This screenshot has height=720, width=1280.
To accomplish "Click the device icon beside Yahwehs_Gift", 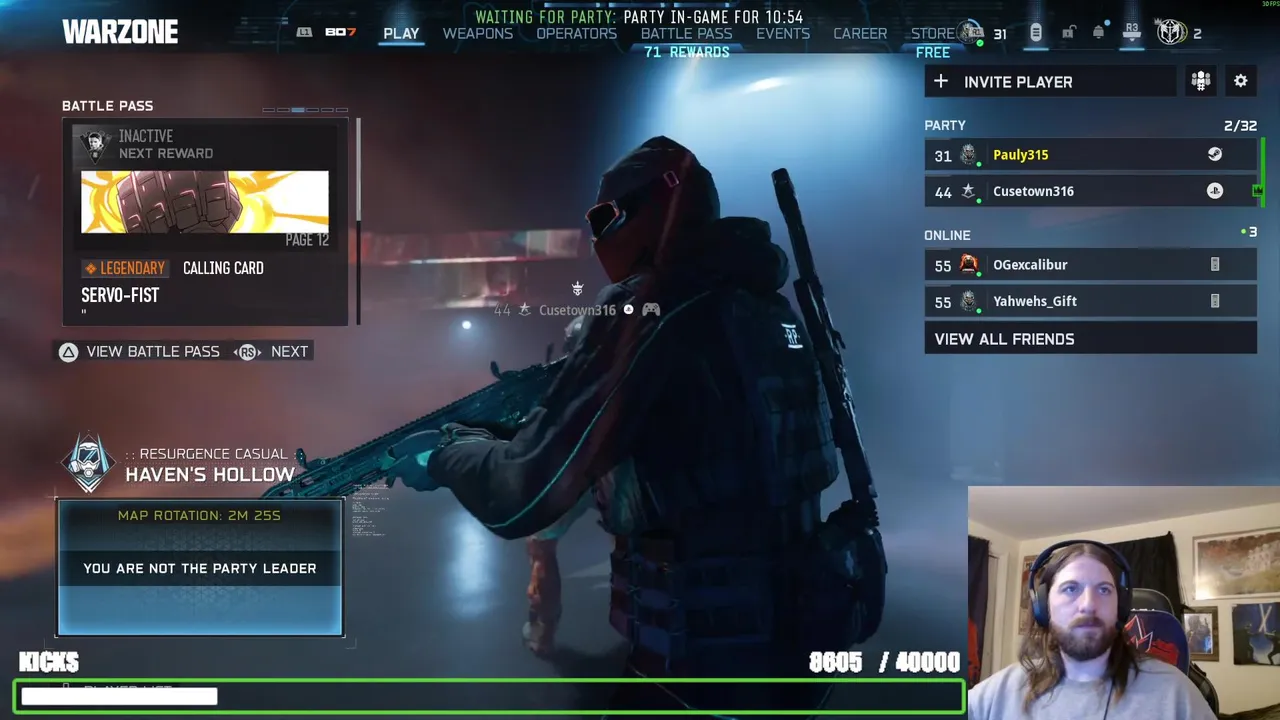I will tap(1215, 301).
